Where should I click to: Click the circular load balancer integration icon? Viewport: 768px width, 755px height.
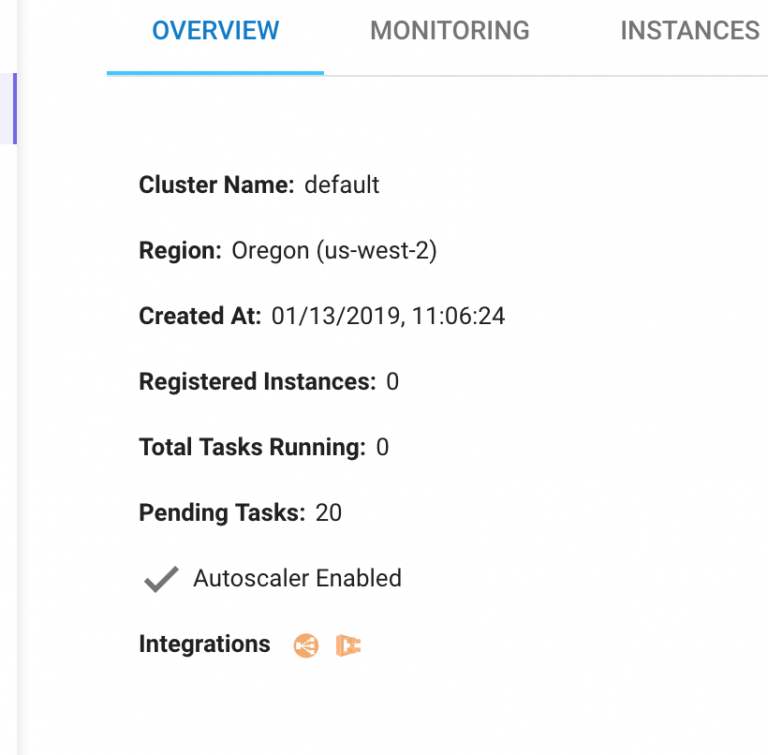tap(306, 646)
